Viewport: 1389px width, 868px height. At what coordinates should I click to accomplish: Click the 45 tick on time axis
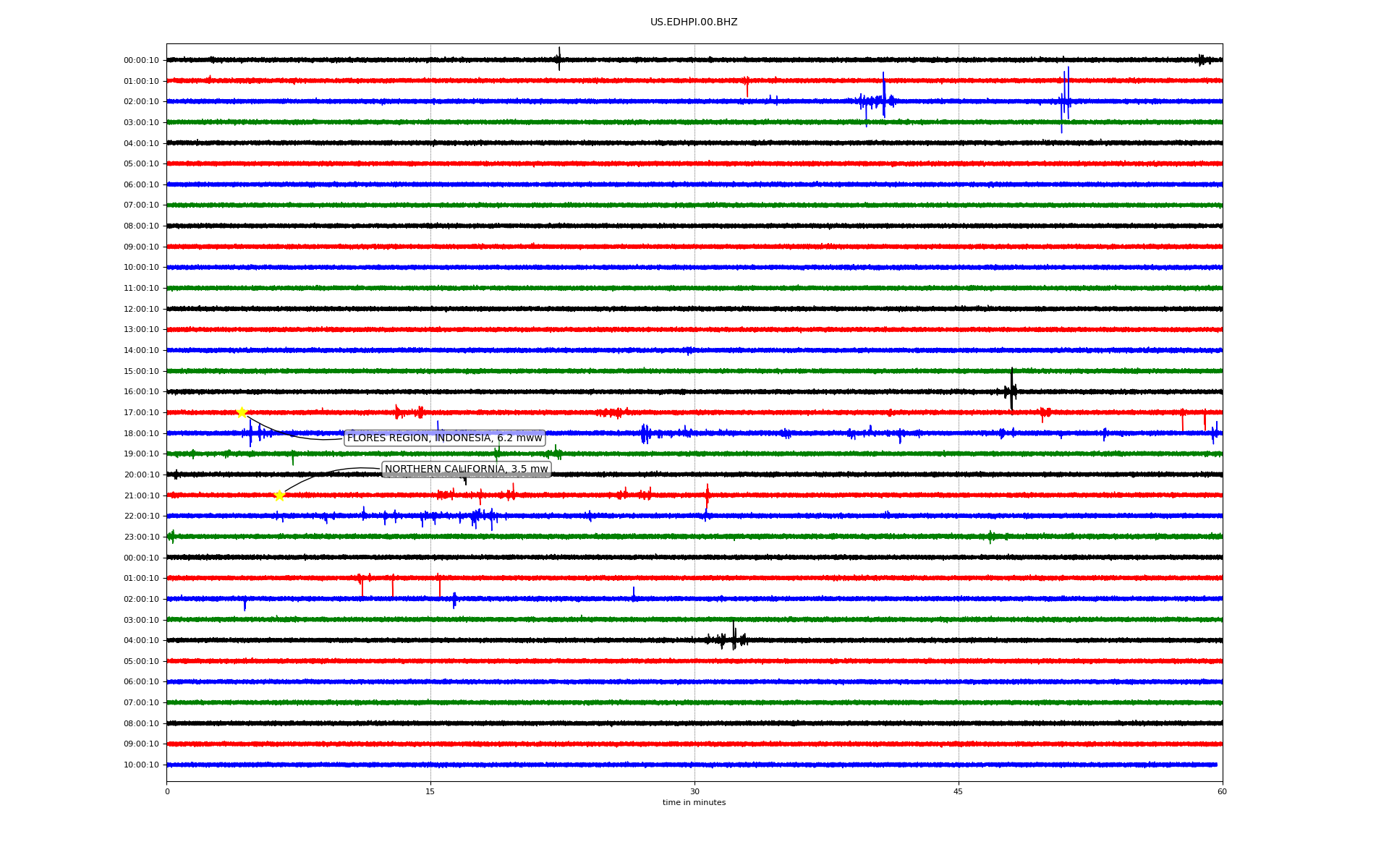(958, 791)
